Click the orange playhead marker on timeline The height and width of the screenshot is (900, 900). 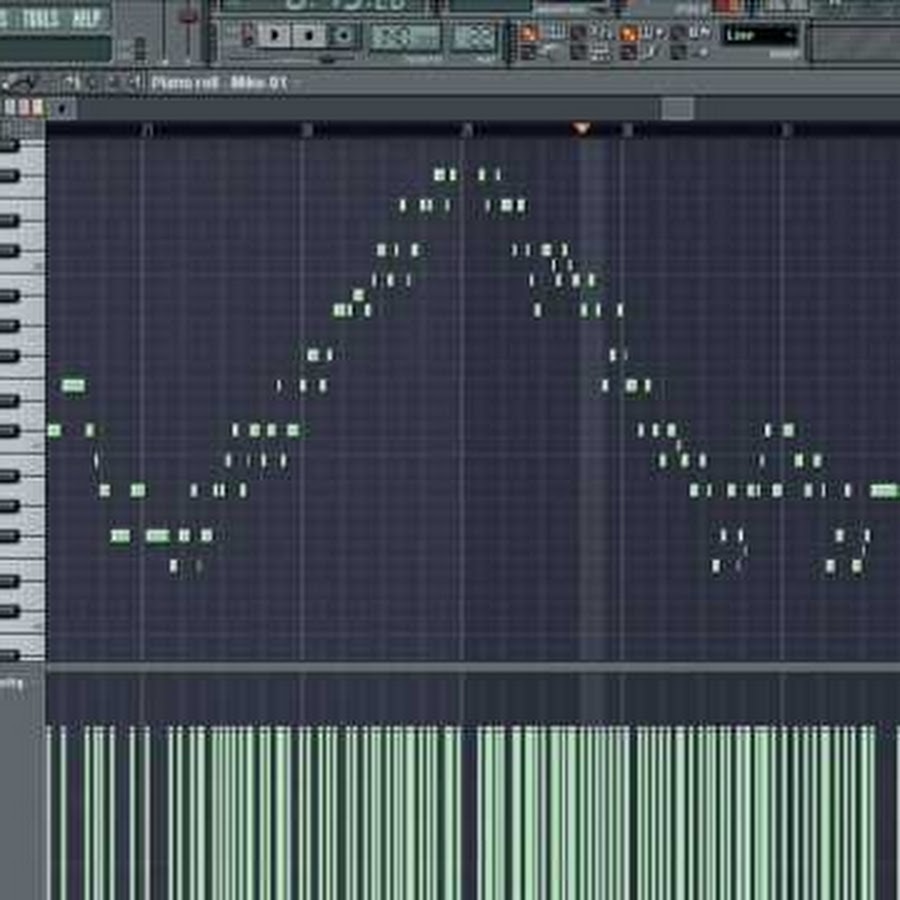point(582,128)
